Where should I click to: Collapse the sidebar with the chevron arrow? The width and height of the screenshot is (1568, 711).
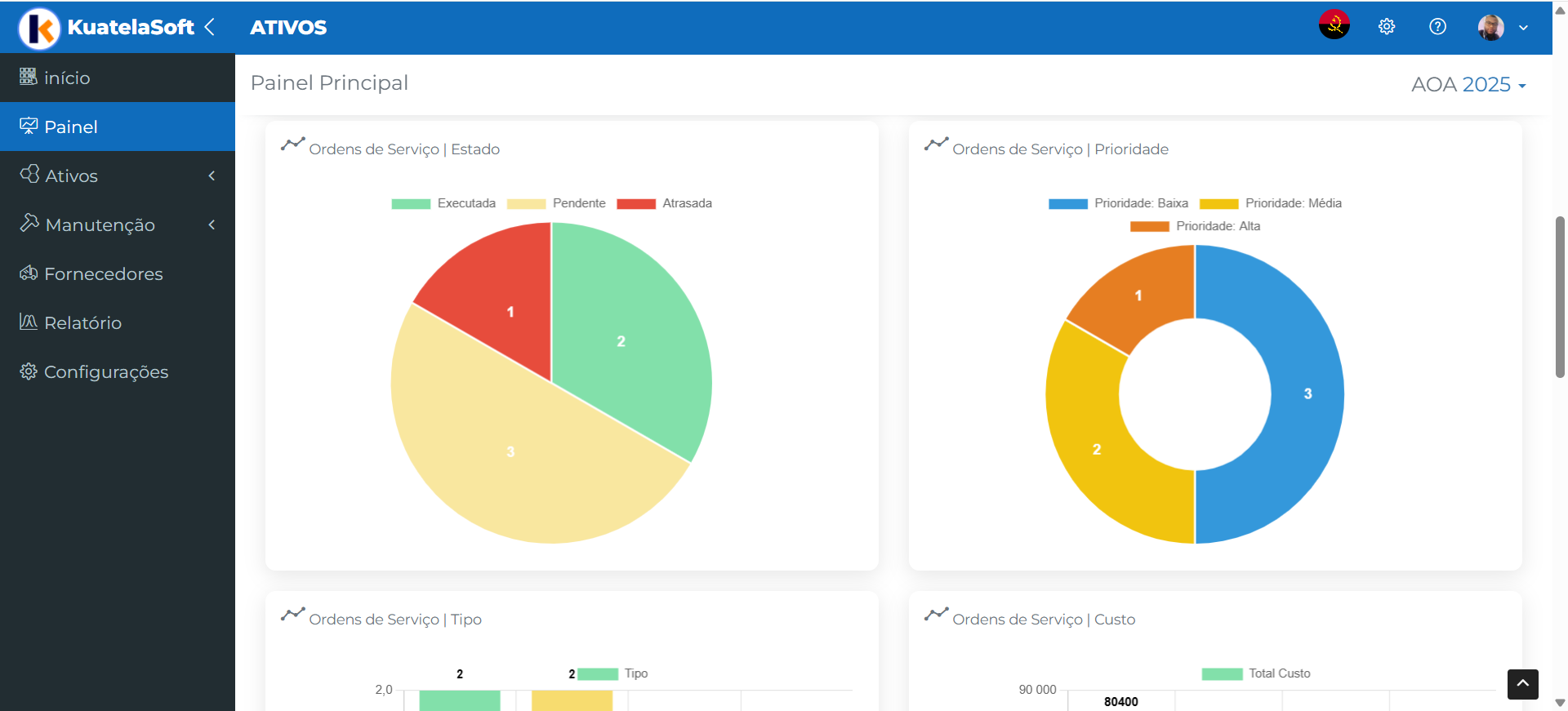point(210,27)
